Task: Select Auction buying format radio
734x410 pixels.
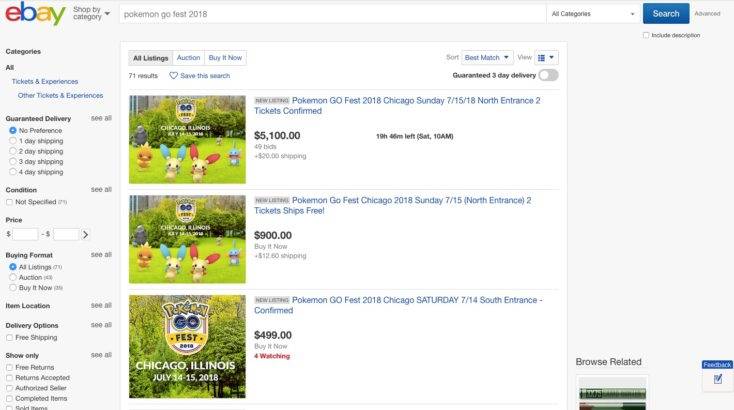Action: (x=13, y=277)
